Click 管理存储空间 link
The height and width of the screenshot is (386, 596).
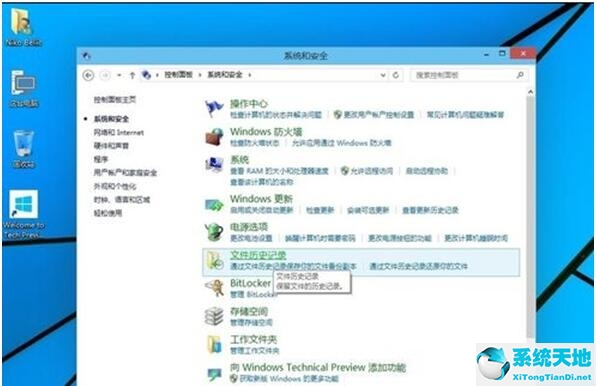click(x=251, y=323)
